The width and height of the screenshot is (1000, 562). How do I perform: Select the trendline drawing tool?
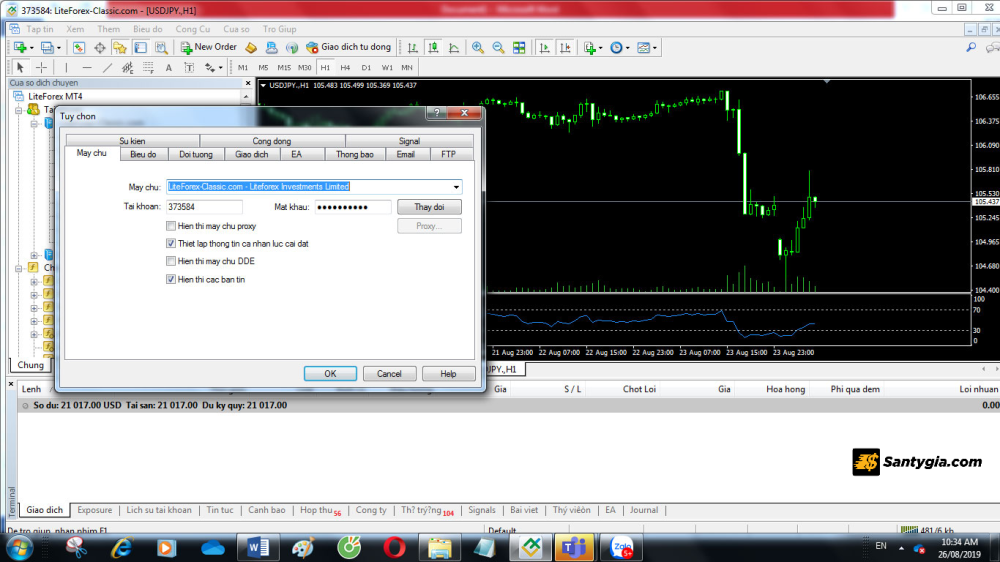point(107,67)
